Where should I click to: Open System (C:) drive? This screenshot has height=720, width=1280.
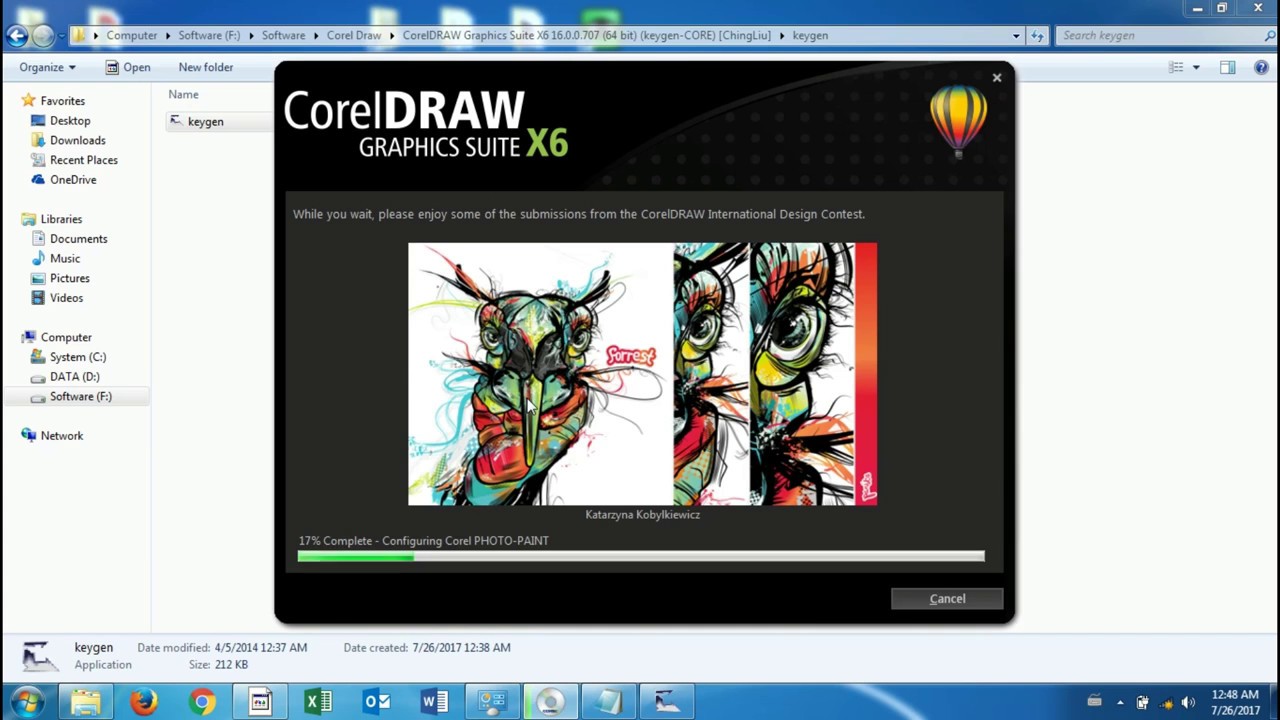click(77, 357)
